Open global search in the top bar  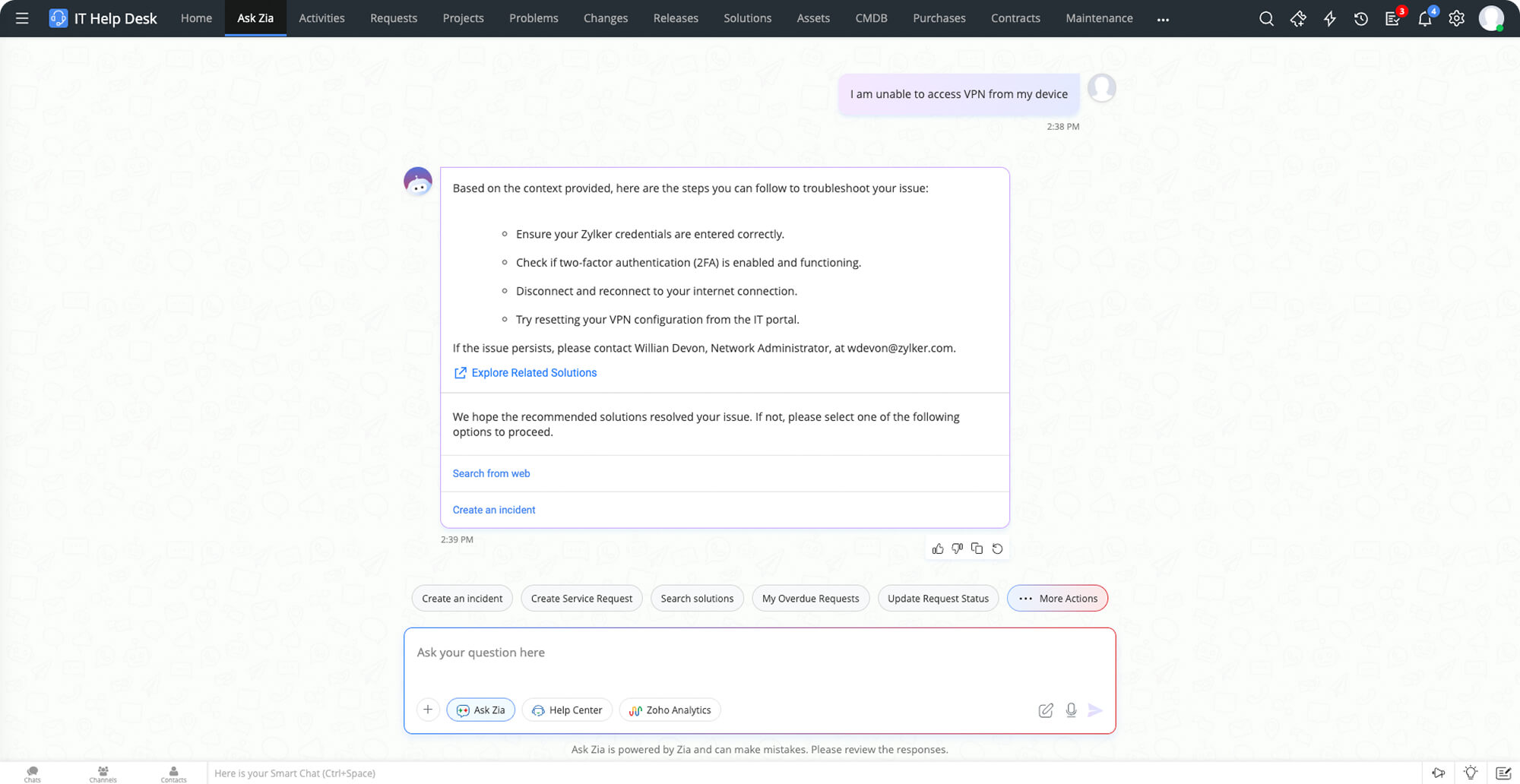[x=1265, y=17]
